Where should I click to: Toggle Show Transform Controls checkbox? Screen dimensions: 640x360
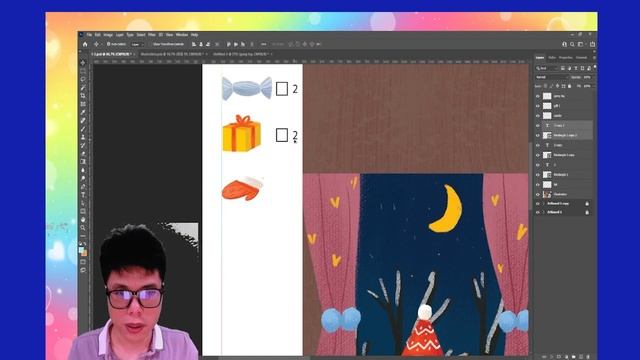click(x=150, y=44)
